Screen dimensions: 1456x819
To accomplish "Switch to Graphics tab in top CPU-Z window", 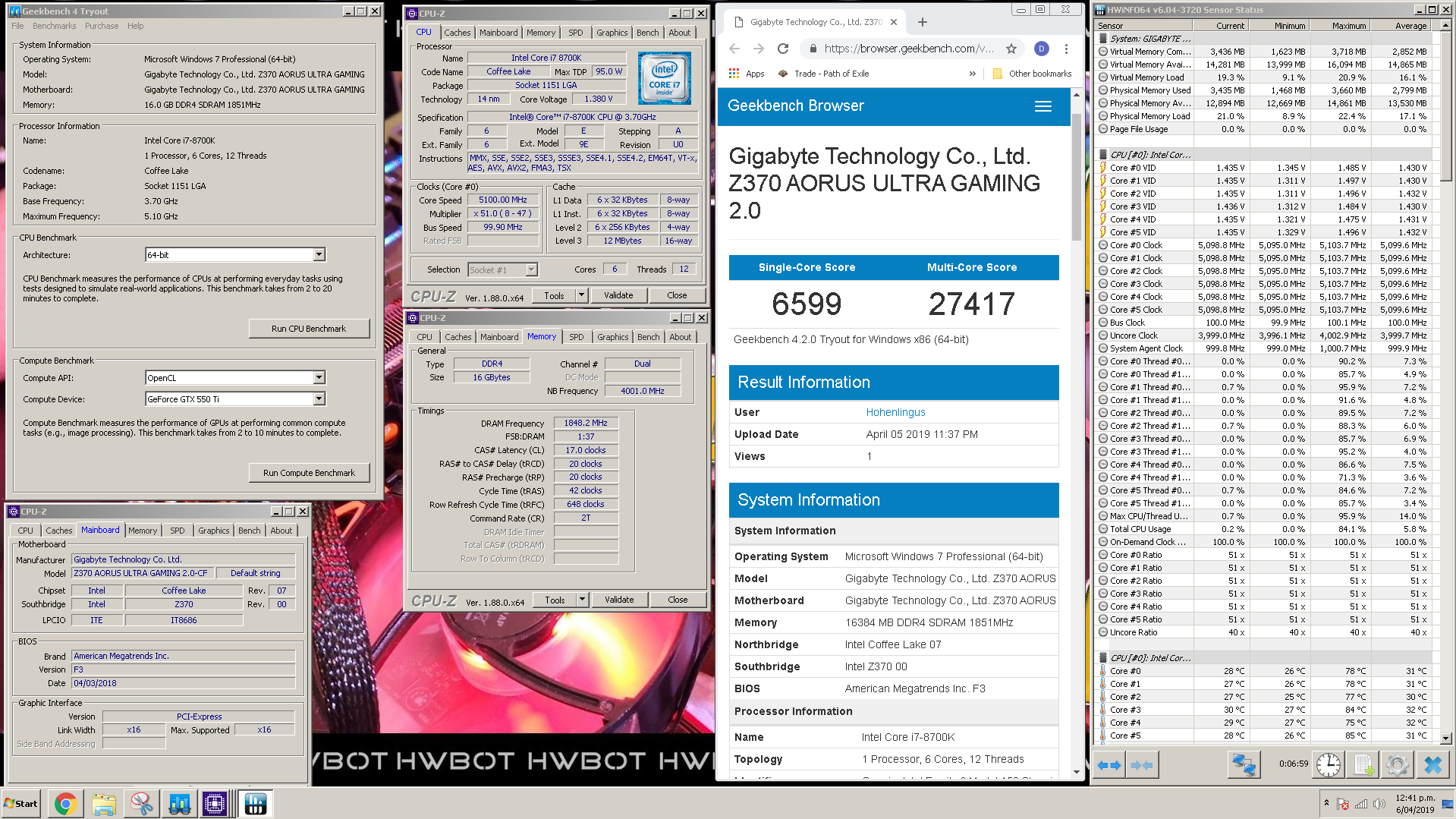I will (612, 33).
